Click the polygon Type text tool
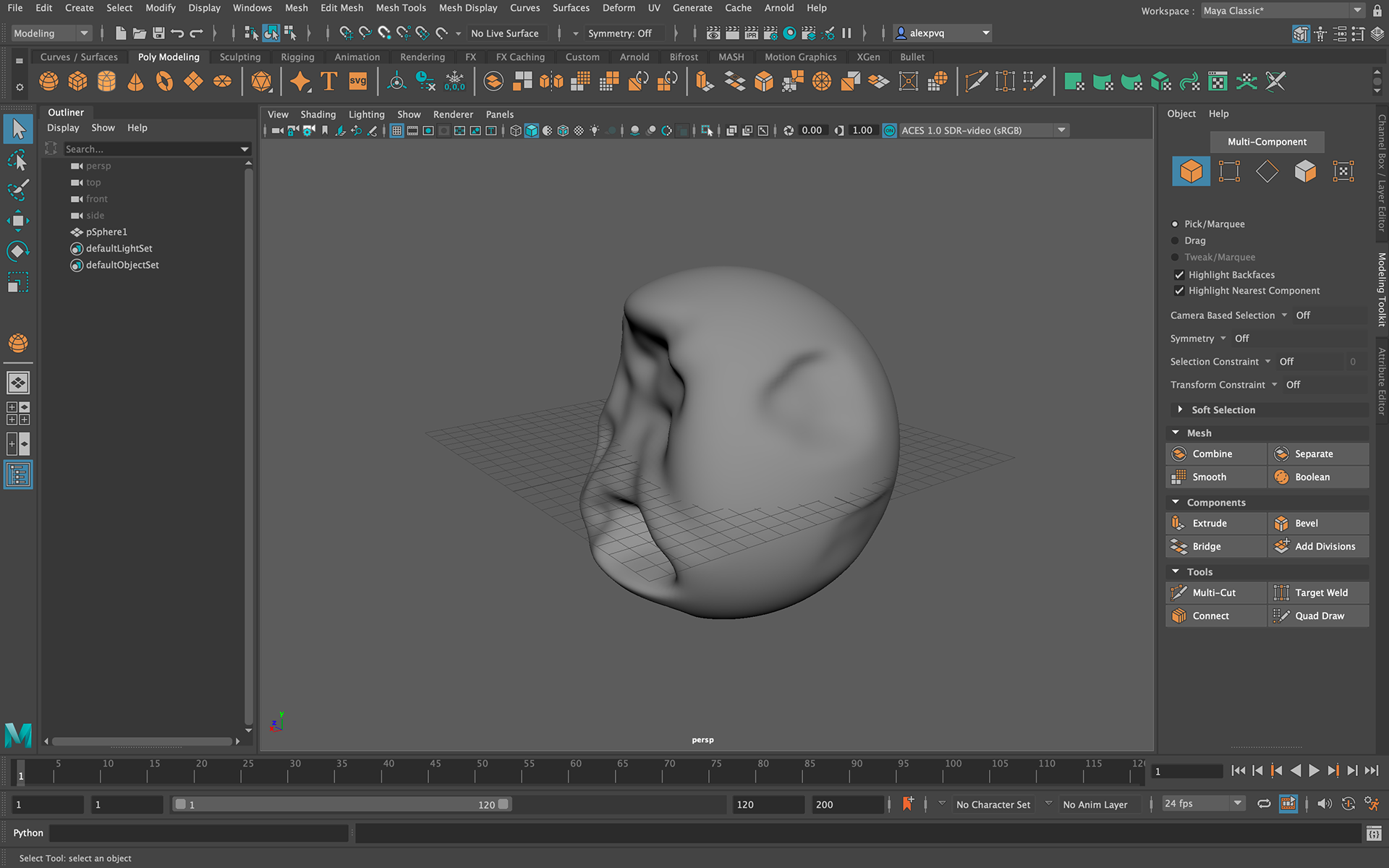Image resolution: width=1389 pixels, height=868 pixels. coord(328,82)
